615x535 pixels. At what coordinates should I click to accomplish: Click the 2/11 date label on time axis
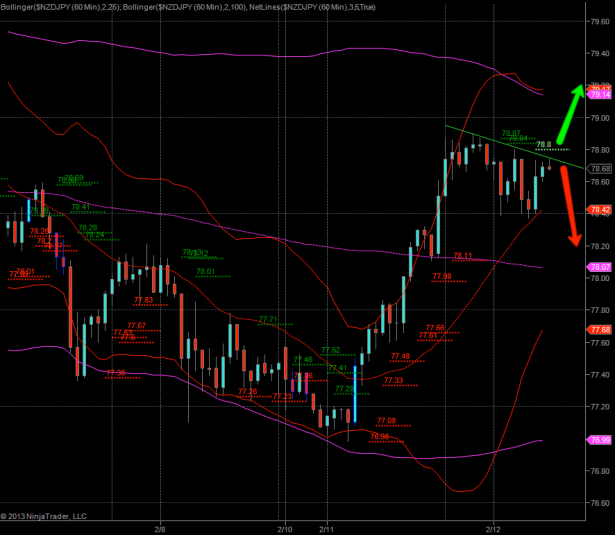[x=325, y=527]
